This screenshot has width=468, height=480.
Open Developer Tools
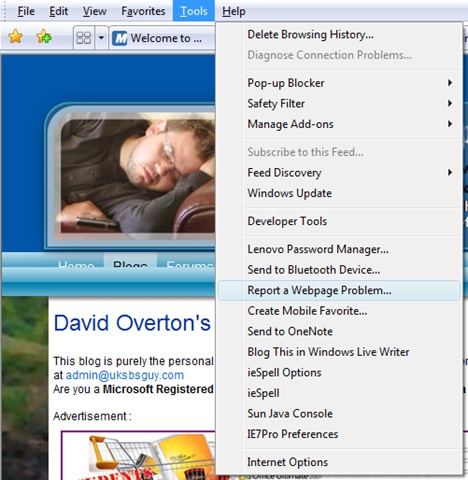point(339,221)
